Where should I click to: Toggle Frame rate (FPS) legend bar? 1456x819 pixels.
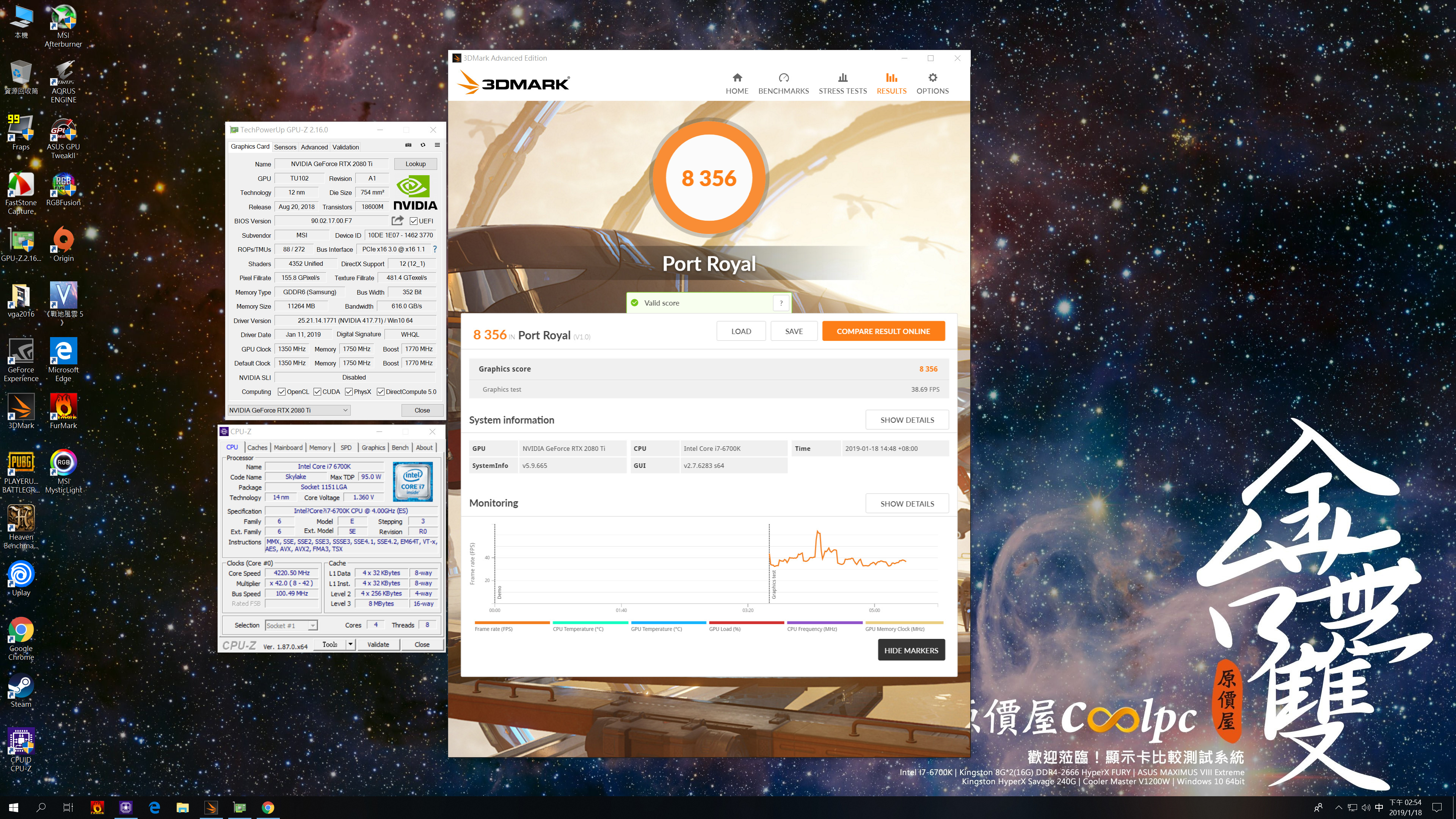[511, 623]
